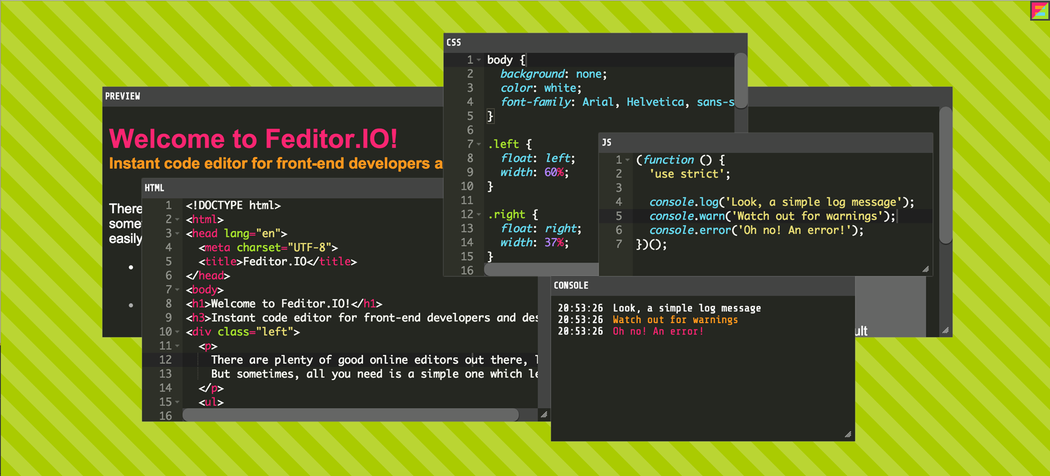The height and width of the screenshot is (476, 1050).
Task: Fold the .right rule at CSS line 12
Action: tap(479, 214)
